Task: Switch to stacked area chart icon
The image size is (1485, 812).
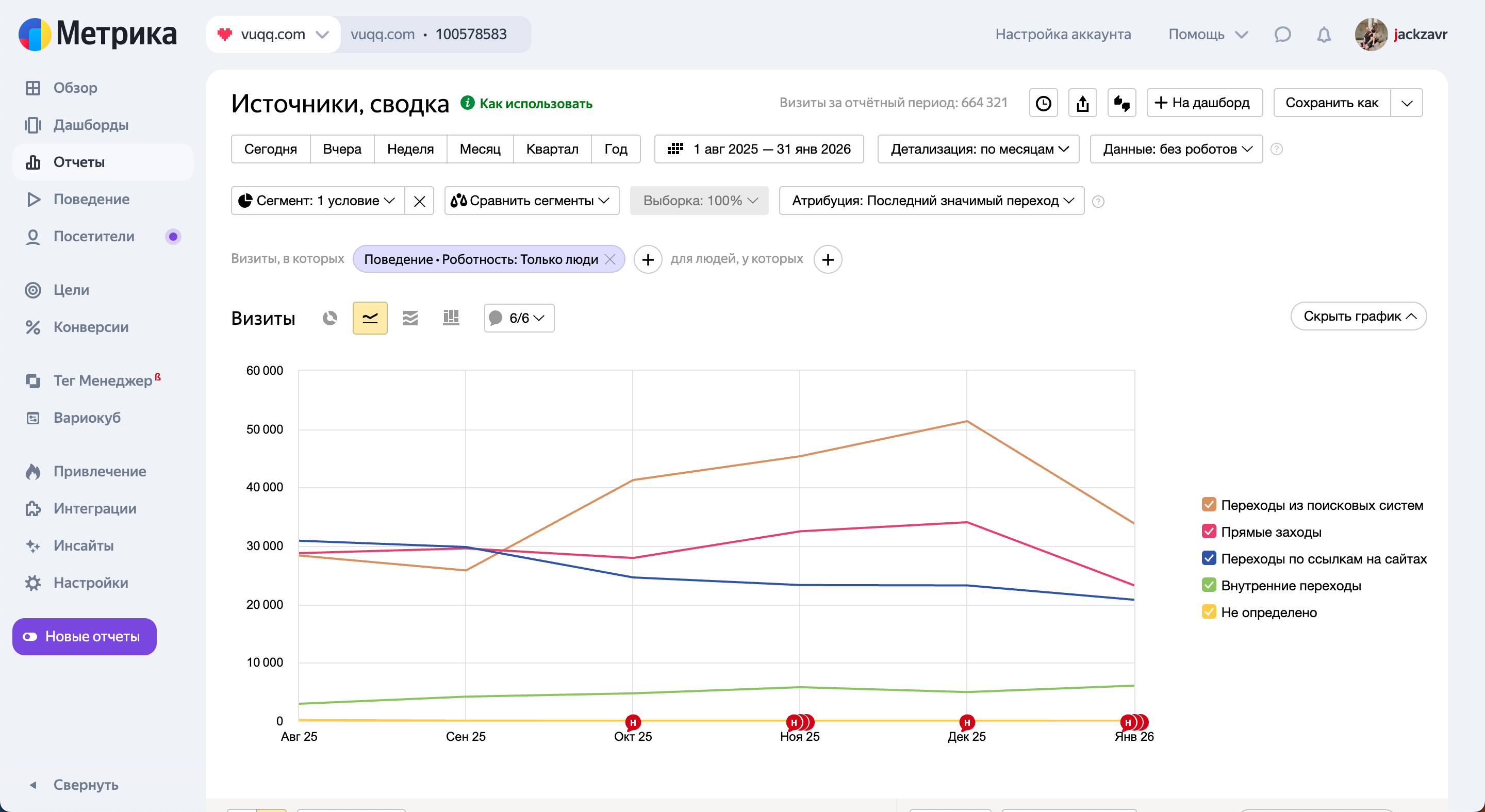Action: coord(410,318)
